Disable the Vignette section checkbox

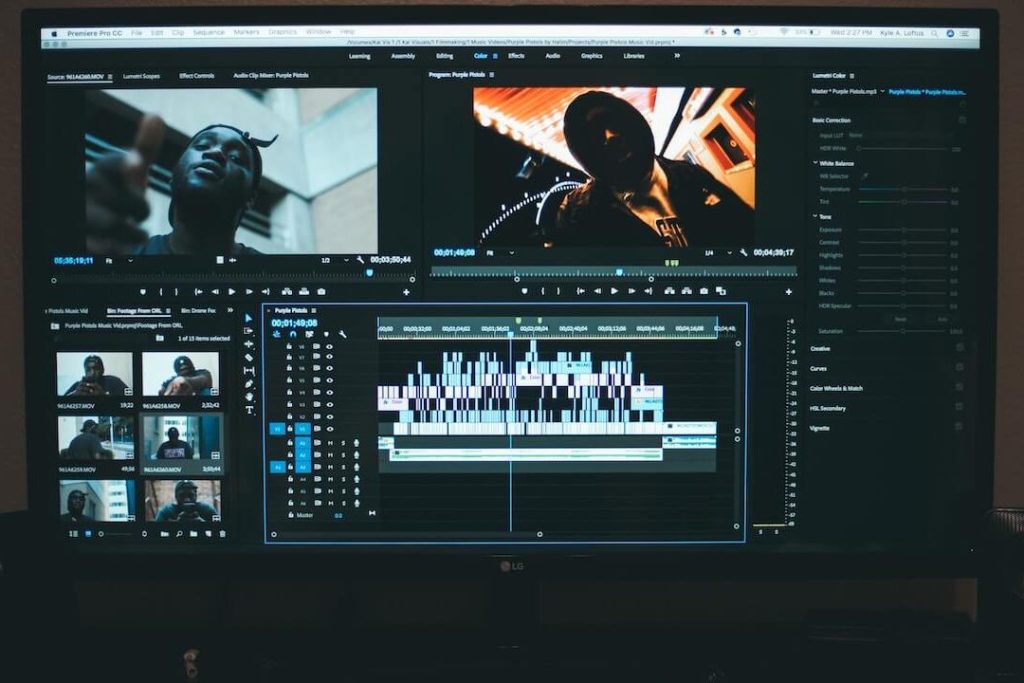[960, 428]
